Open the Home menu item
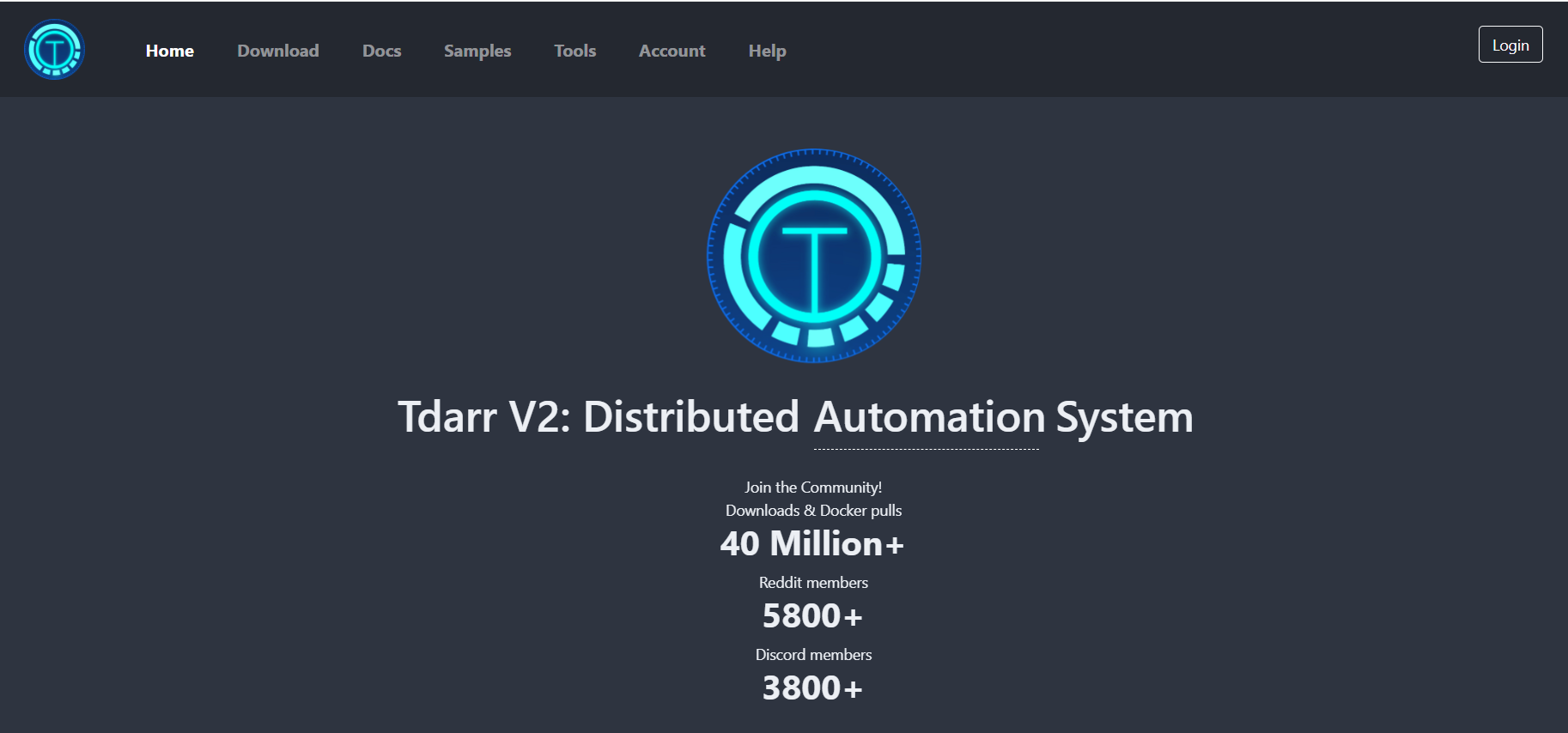The height and width of the screenshot is (733, 1568). (x=170, y=51)
